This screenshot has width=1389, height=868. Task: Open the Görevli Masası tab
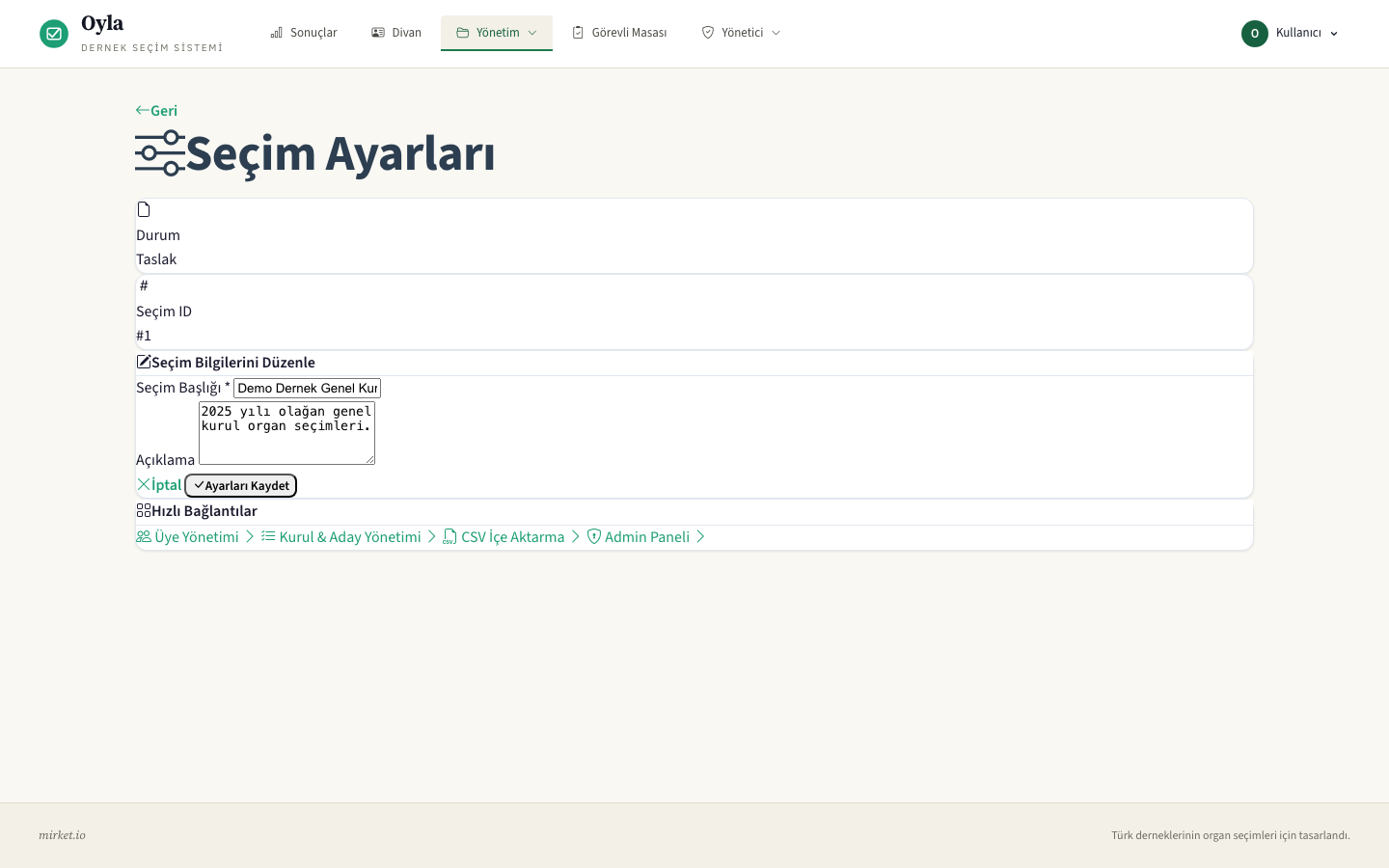(619, 33)
